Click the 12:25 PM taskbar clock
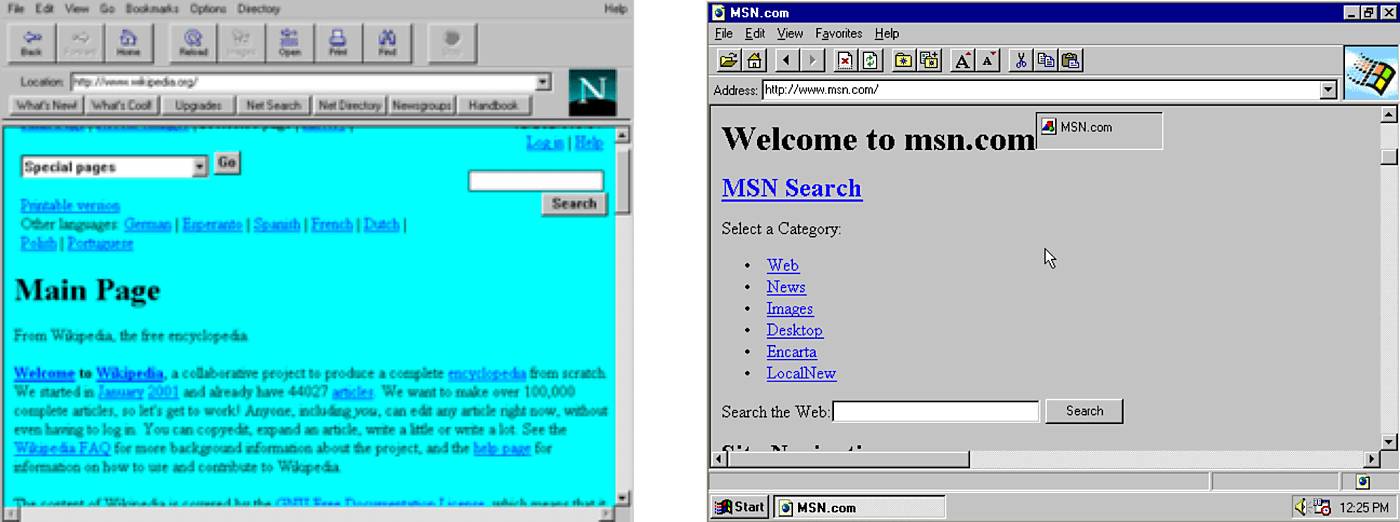The image size is (1400, 522). [1364, 507]
